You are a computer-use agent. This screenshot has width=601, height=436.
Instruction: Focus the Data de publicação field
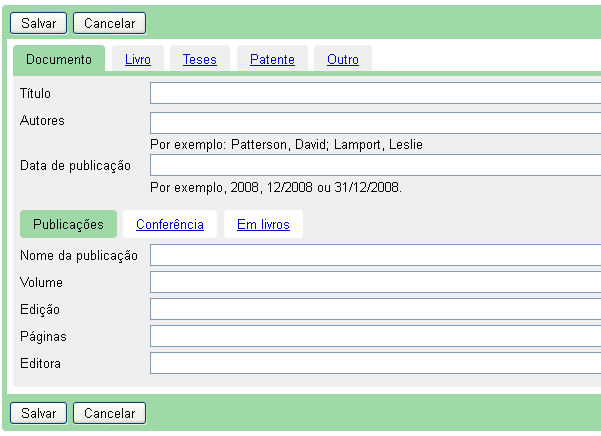375,165
